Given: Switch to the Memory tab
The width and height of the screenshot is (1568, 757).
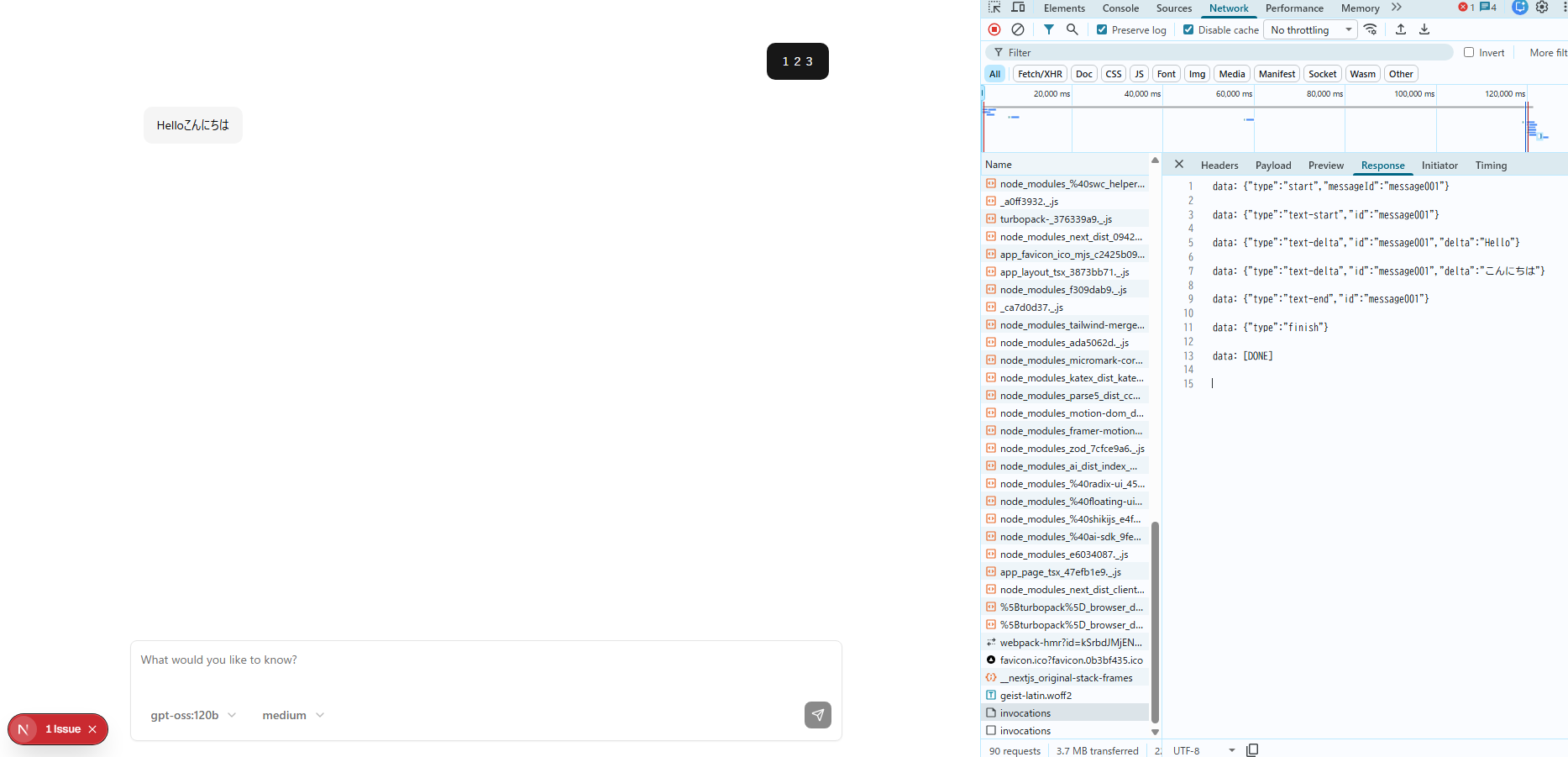Looking at the screenshot, I should (x=1360, y=8).
